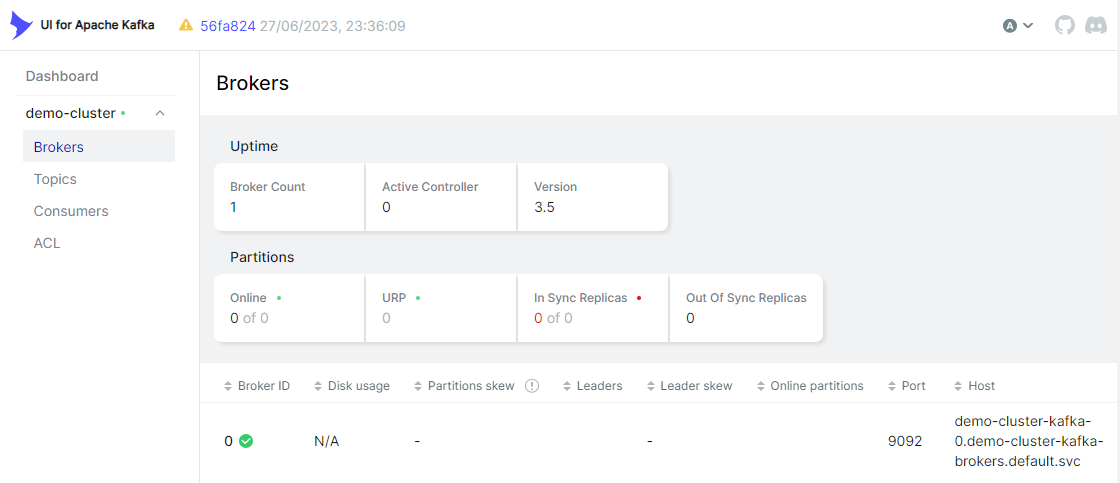1120x483 pixels.
Task: Go to Topics section
Action: click(x=55, y=179)
